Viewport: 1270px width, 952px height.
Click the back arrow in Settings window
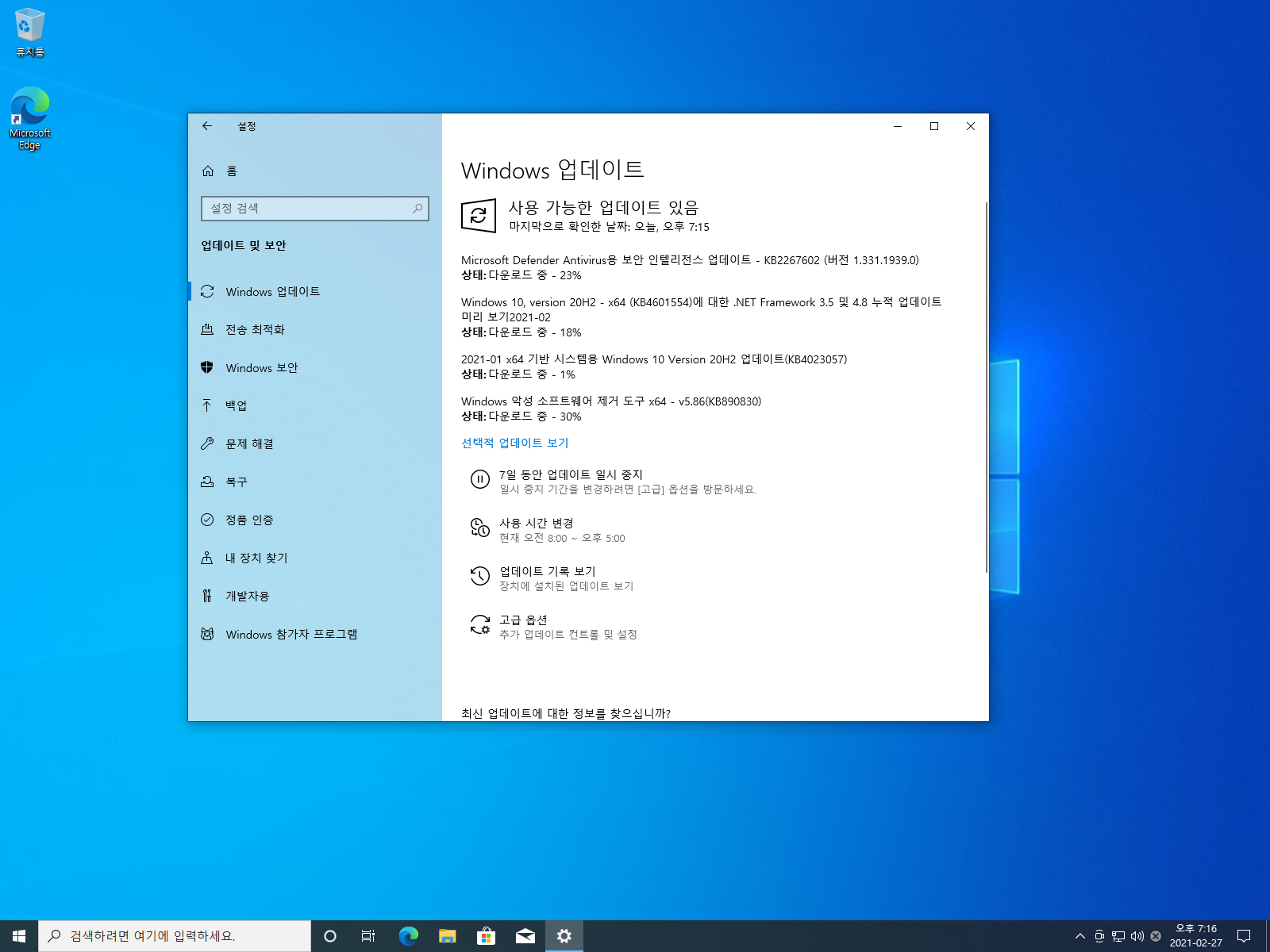point(207,126)
